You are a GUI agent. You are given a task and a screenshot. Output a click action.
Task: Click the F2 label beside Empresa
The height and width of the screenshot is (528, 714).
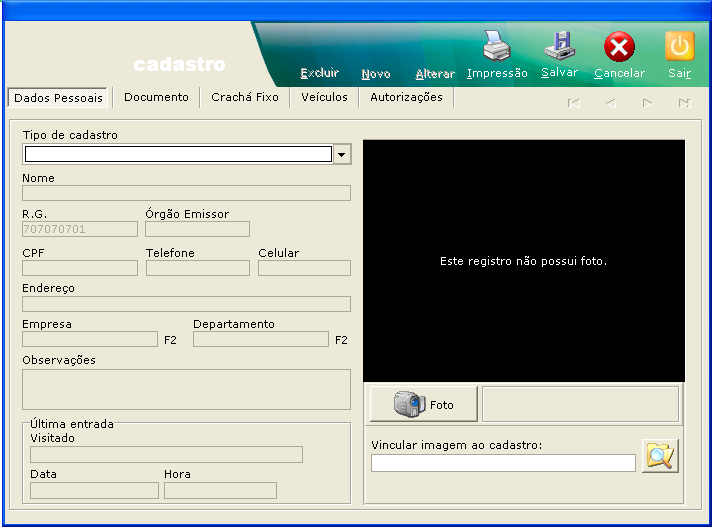coord(170,340)
